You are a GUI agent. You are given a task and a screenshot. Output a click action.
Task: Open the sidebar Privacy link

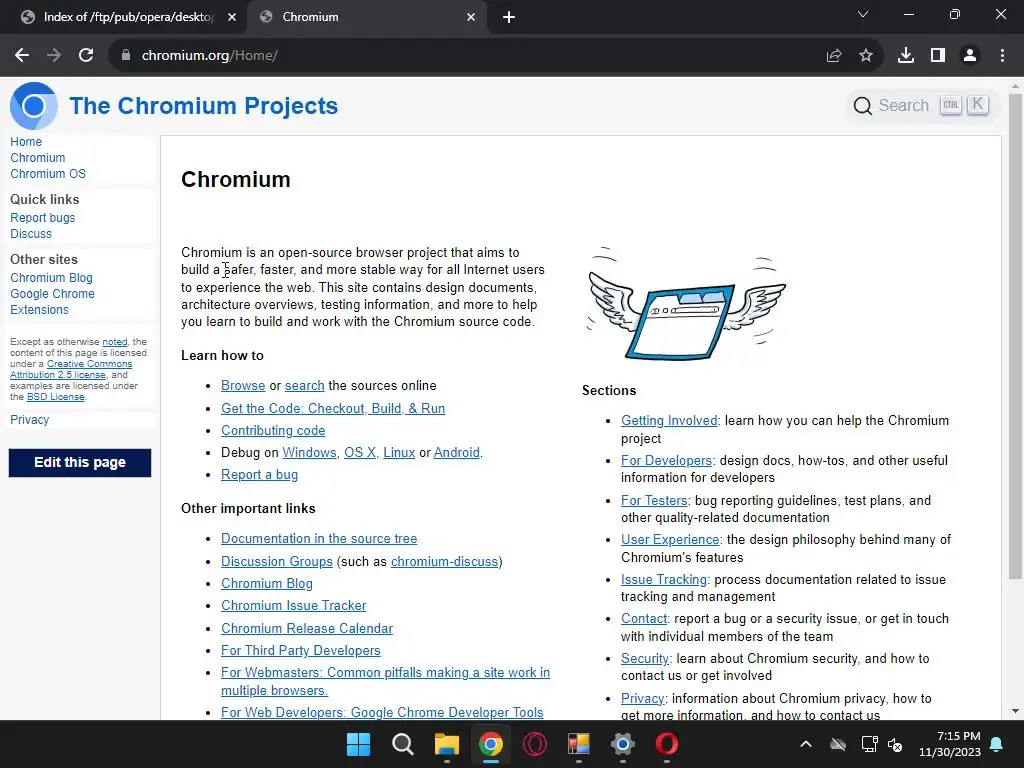29,420
